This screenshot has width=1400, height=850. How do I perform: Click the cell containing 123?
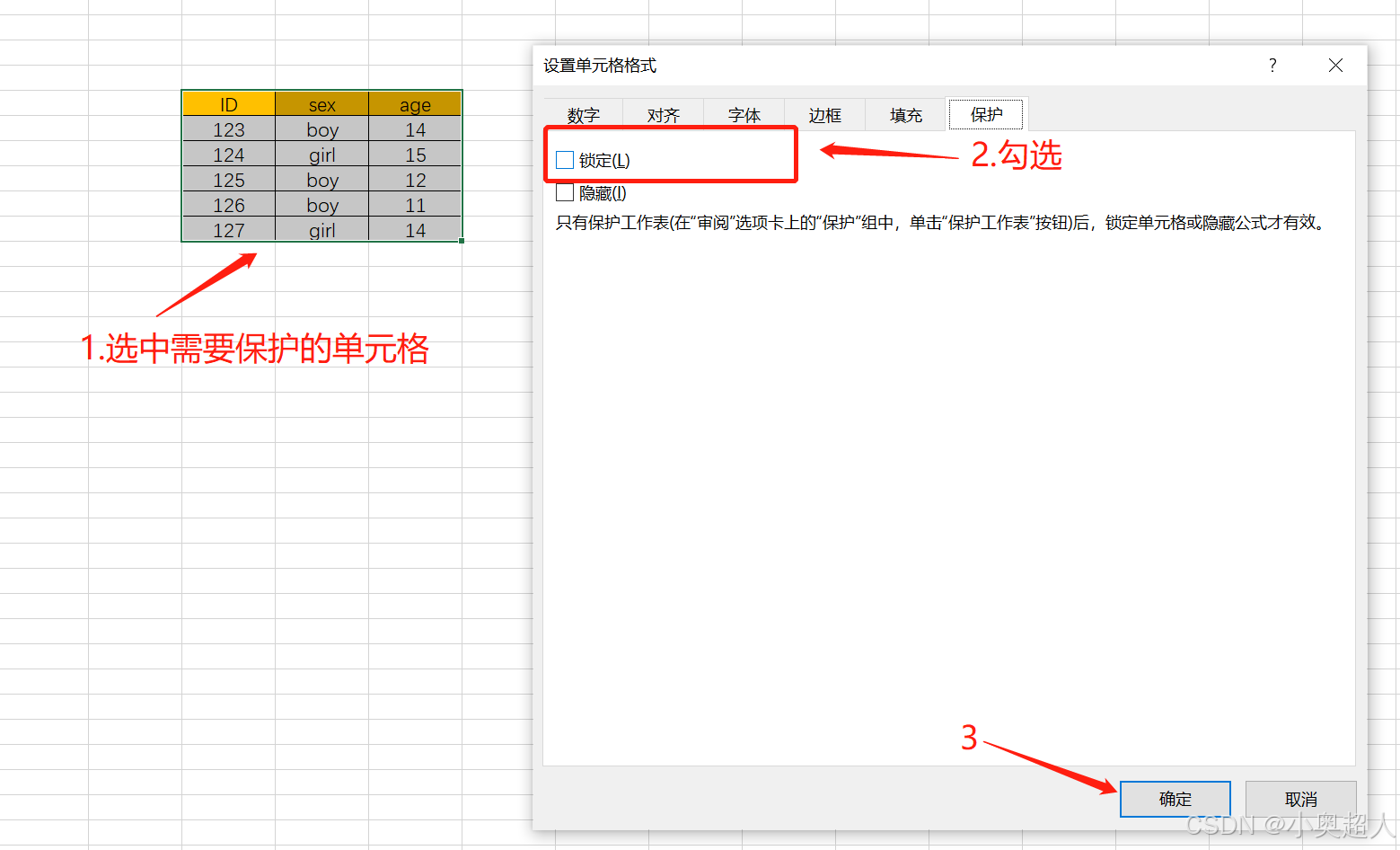(229, 129)
